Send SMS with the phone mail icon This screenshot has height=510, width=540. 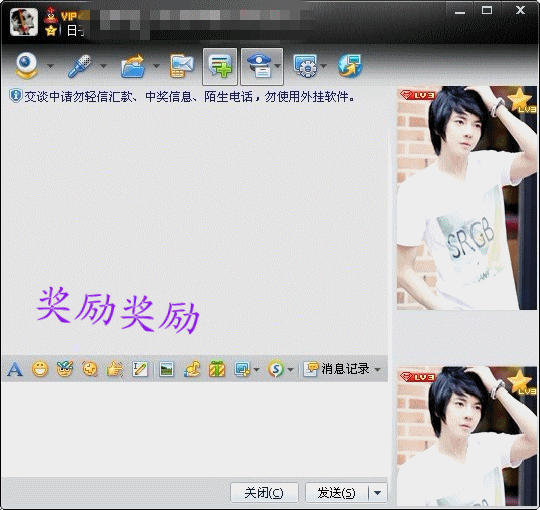182,66
